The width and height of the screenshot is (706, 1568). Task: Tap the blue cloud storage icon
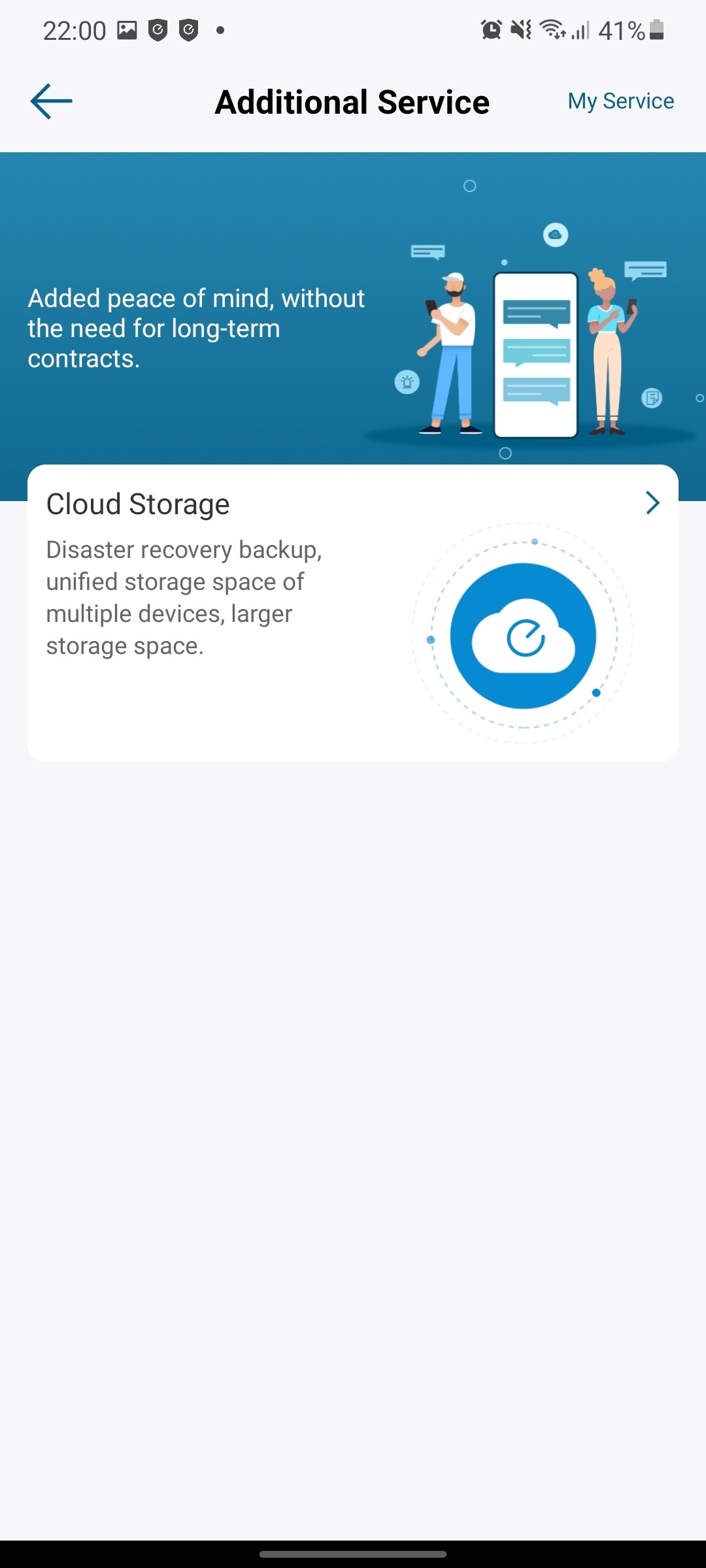click(523, 636)
